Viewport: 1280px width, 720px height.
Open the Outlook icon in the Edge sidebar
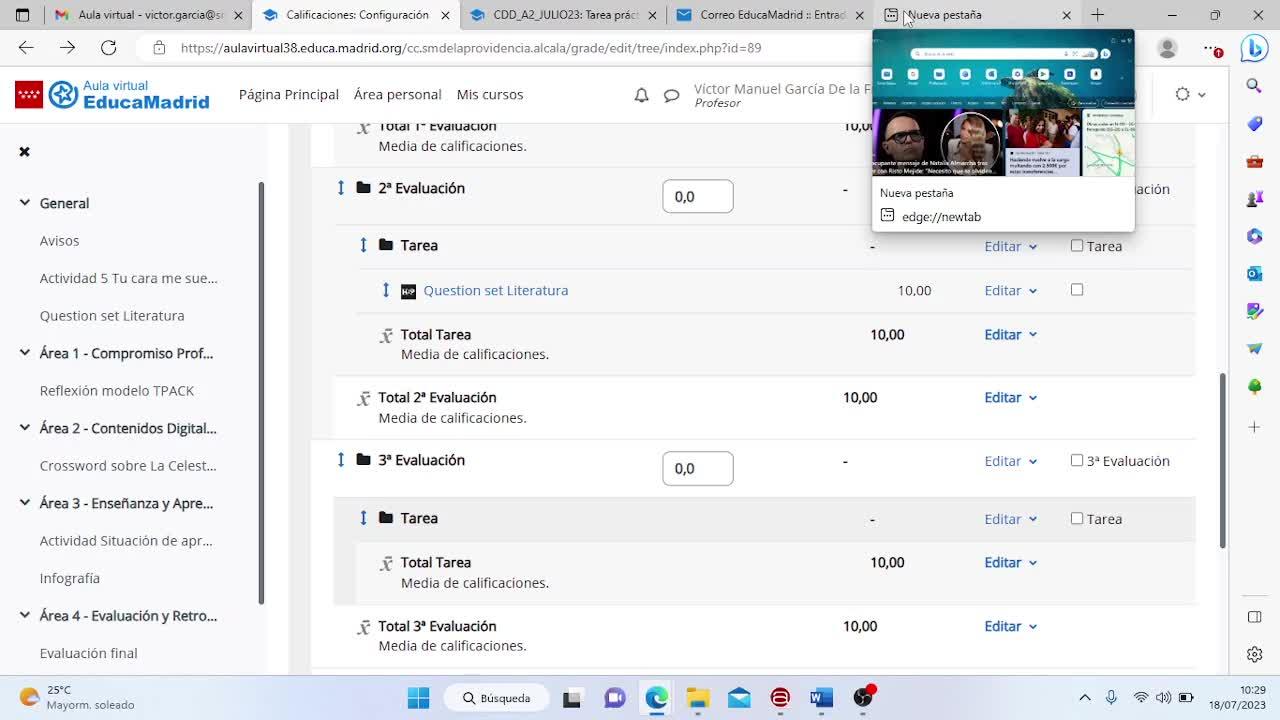click(1255, 273)
